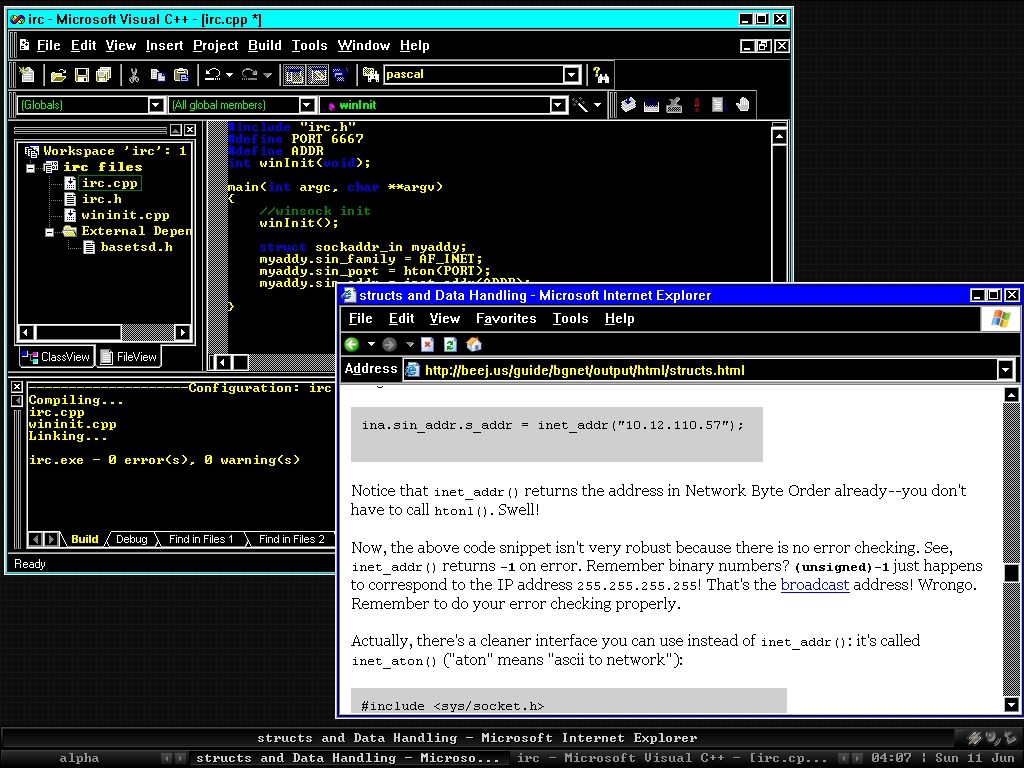This screenshot has height=768, width=1024.
Task: Stop page loading in Internet Explorer
Action: (427, 344)
